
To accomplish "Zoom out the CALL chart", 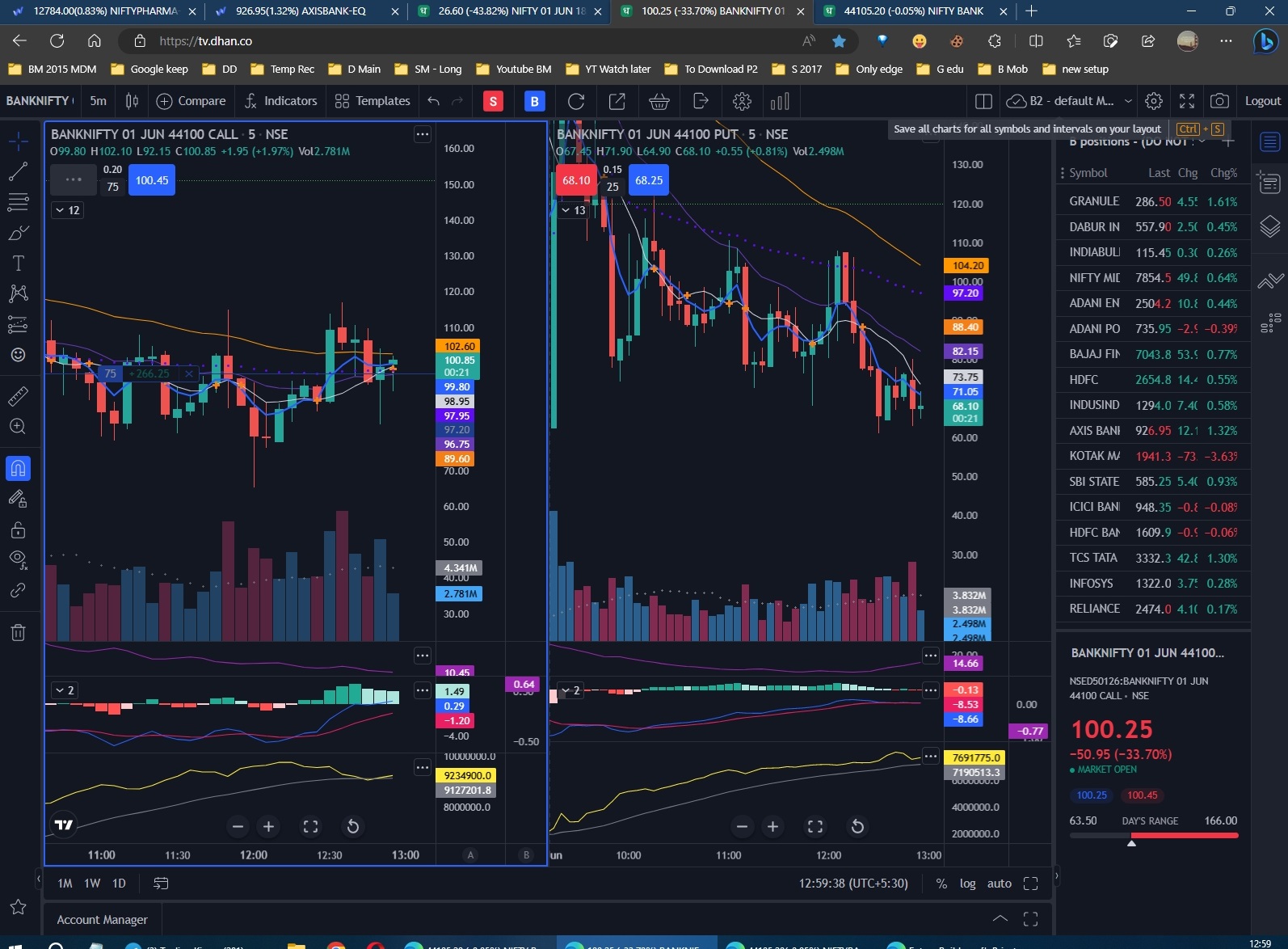I will [238, 826].
